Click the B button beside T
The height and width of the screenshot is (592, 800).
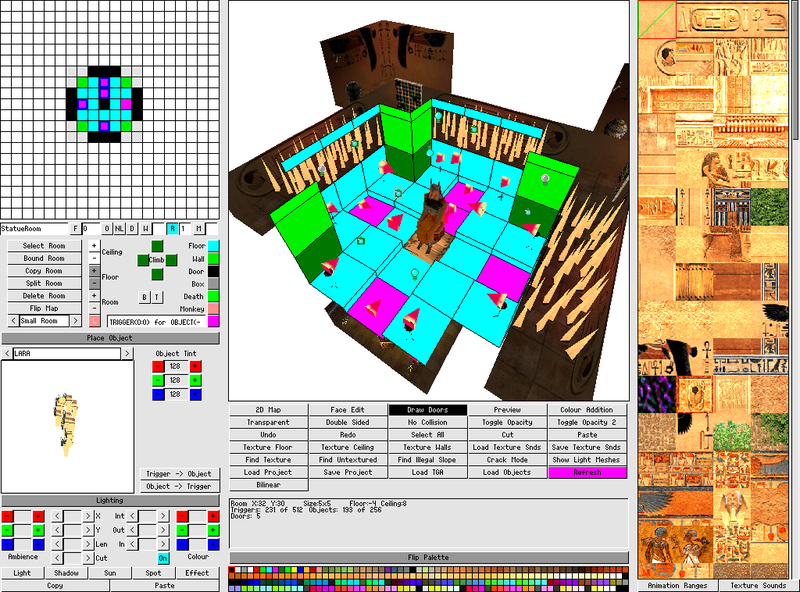pyautogui.click(x=144, y=297)
